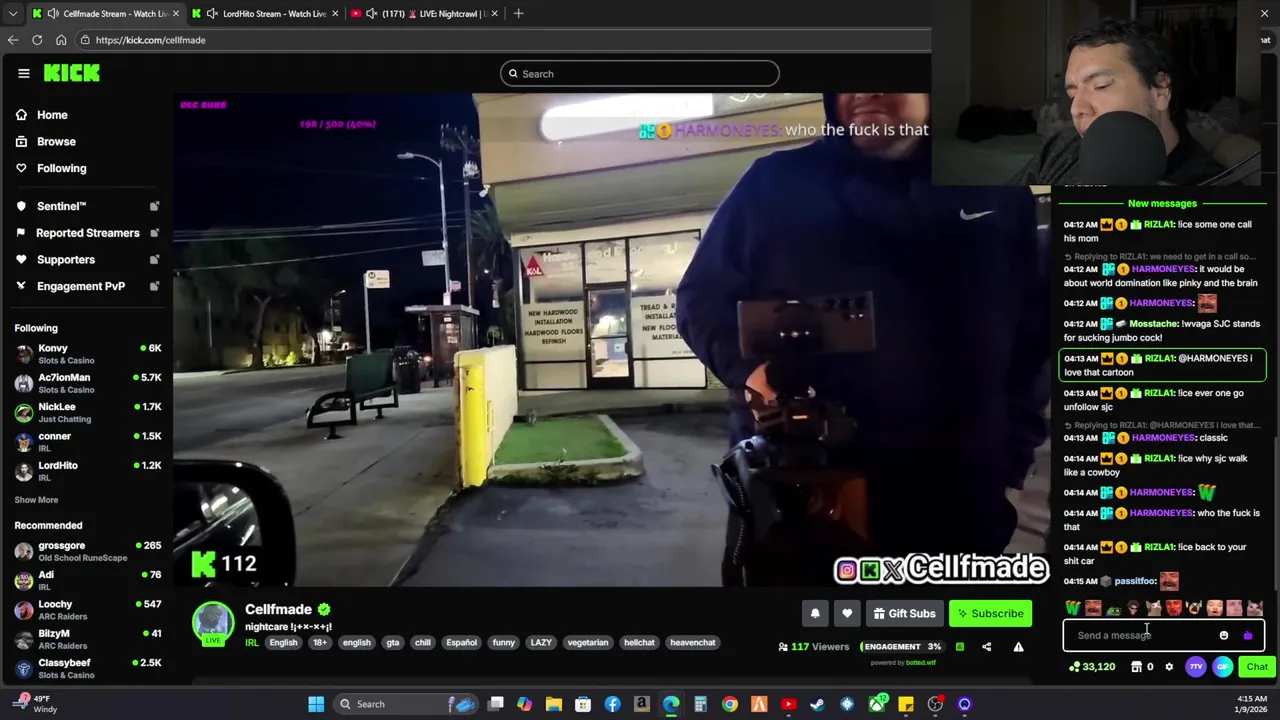Toggle Reported Streamers lock icon
Viewport: 1280px width, 720px height.
[x=154, y=233]
